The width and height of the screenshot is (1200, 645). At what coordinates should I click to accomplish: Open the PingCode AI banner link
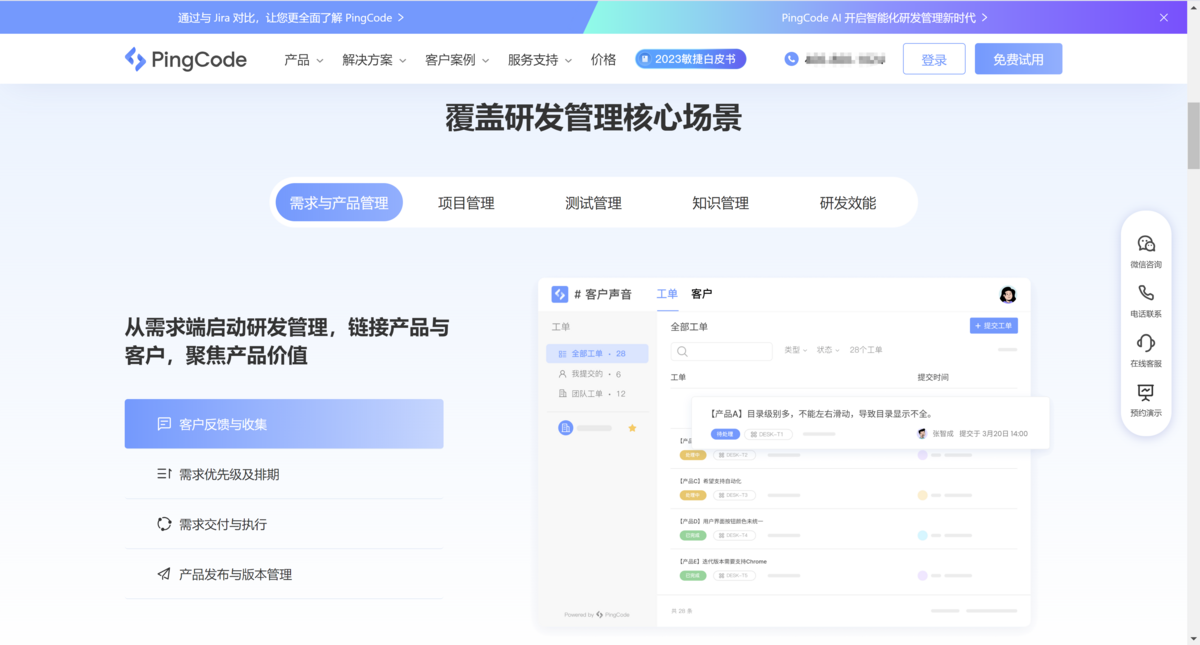coord(884,17)
